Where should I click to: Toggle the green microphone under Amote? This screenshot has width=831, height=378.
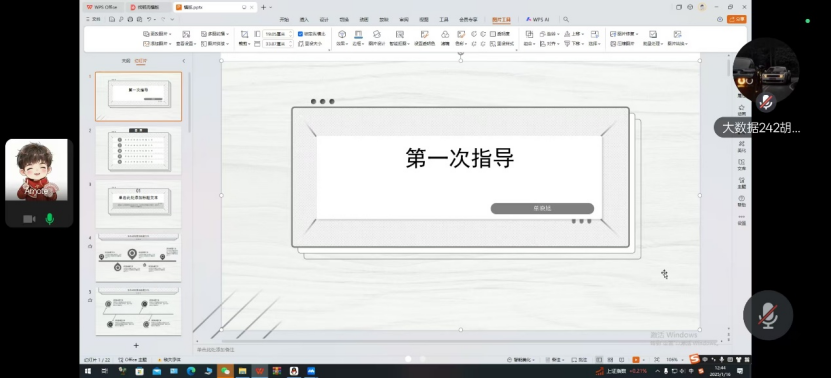tap(49, 218)
